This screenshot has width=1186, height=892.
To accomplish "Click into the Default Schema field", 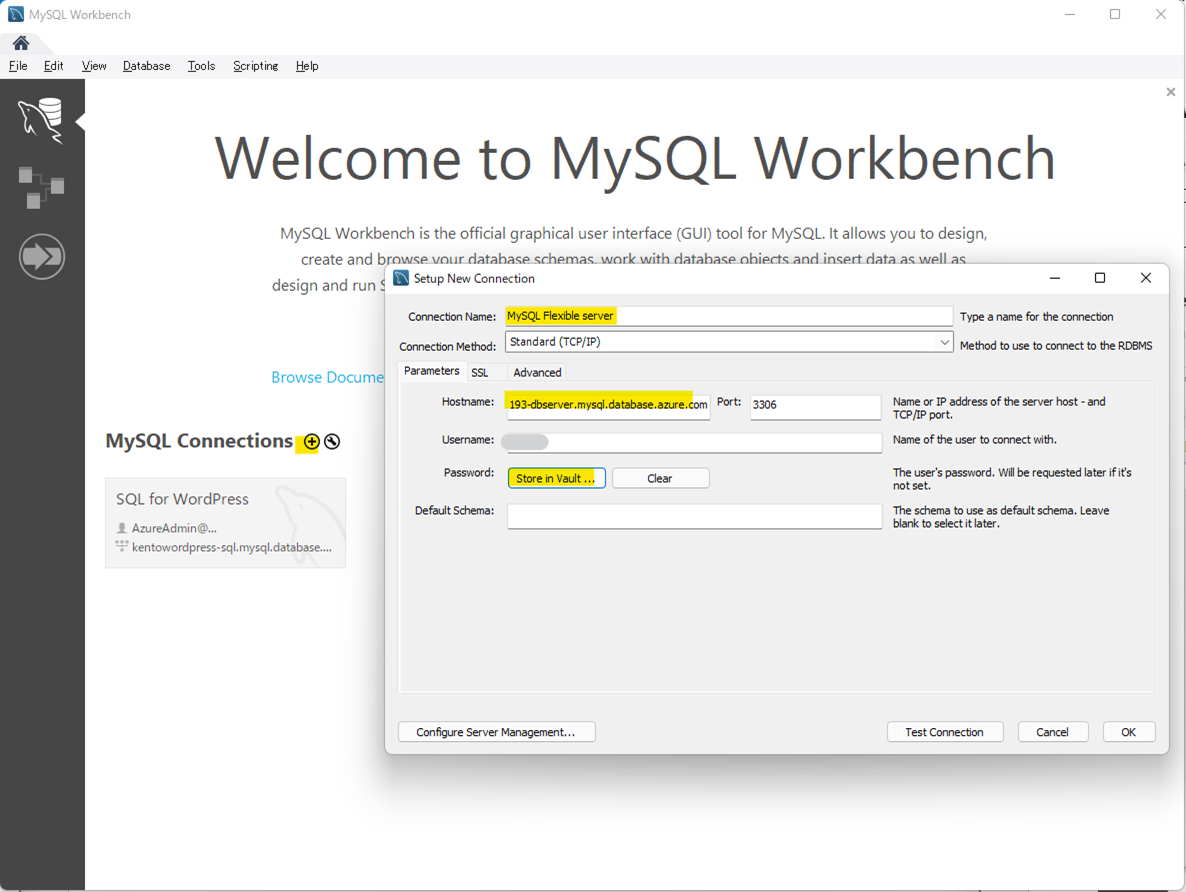I will 694,516.
